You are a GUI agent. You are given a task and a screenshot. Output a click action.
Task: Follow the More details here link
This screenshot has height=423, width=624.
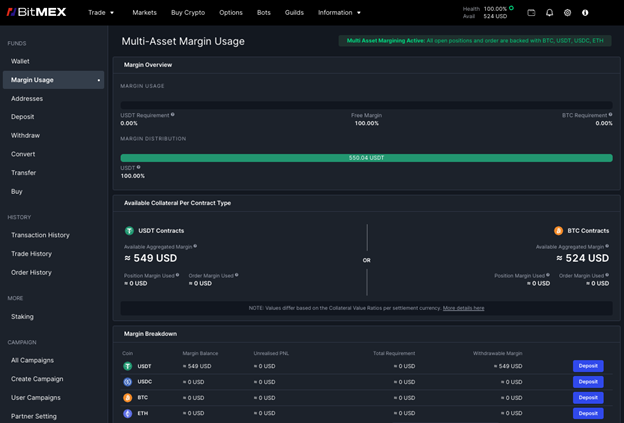point(463,308)
